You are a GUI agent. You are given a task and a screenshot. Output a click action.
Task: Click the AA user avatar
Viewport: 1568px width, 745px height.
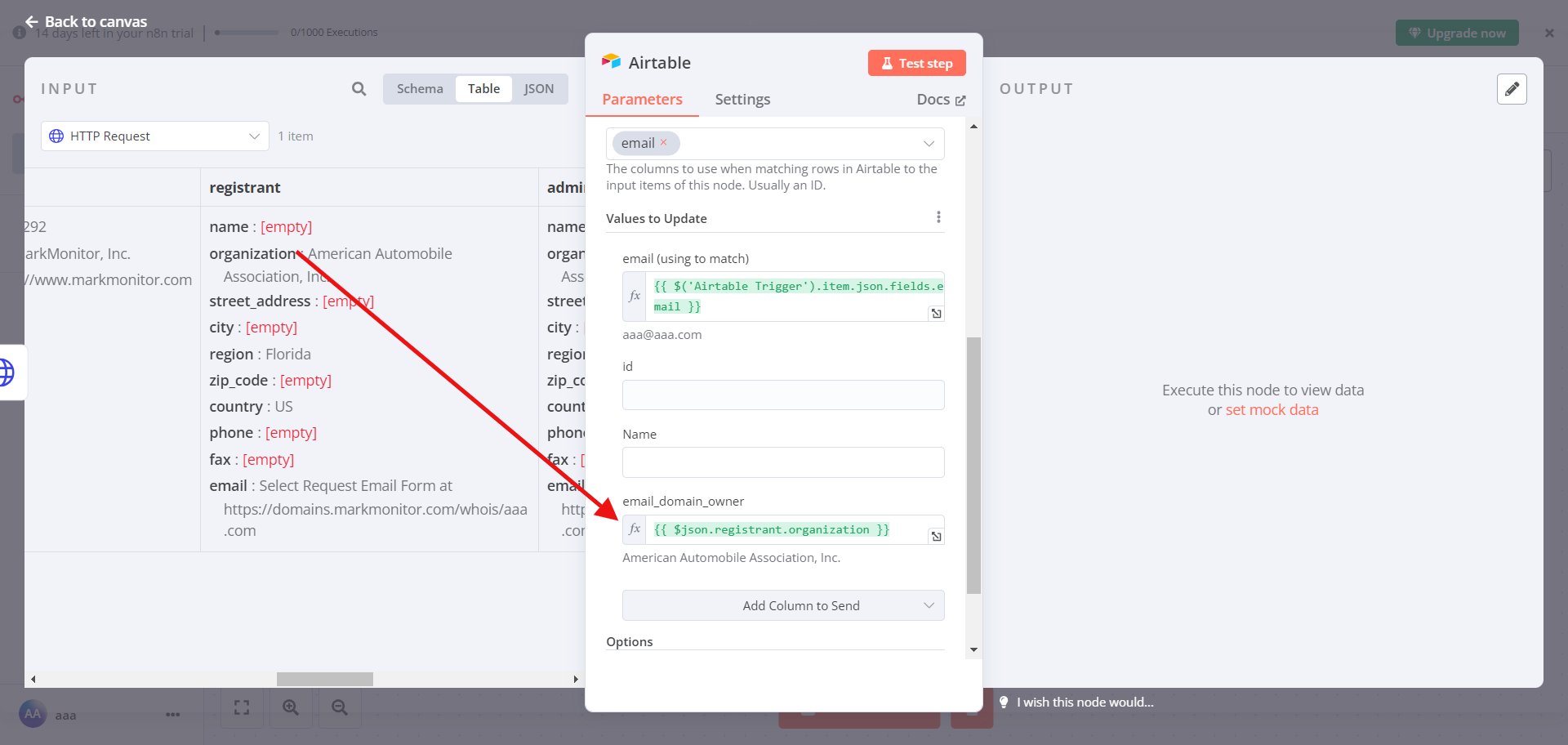point(33,714)
